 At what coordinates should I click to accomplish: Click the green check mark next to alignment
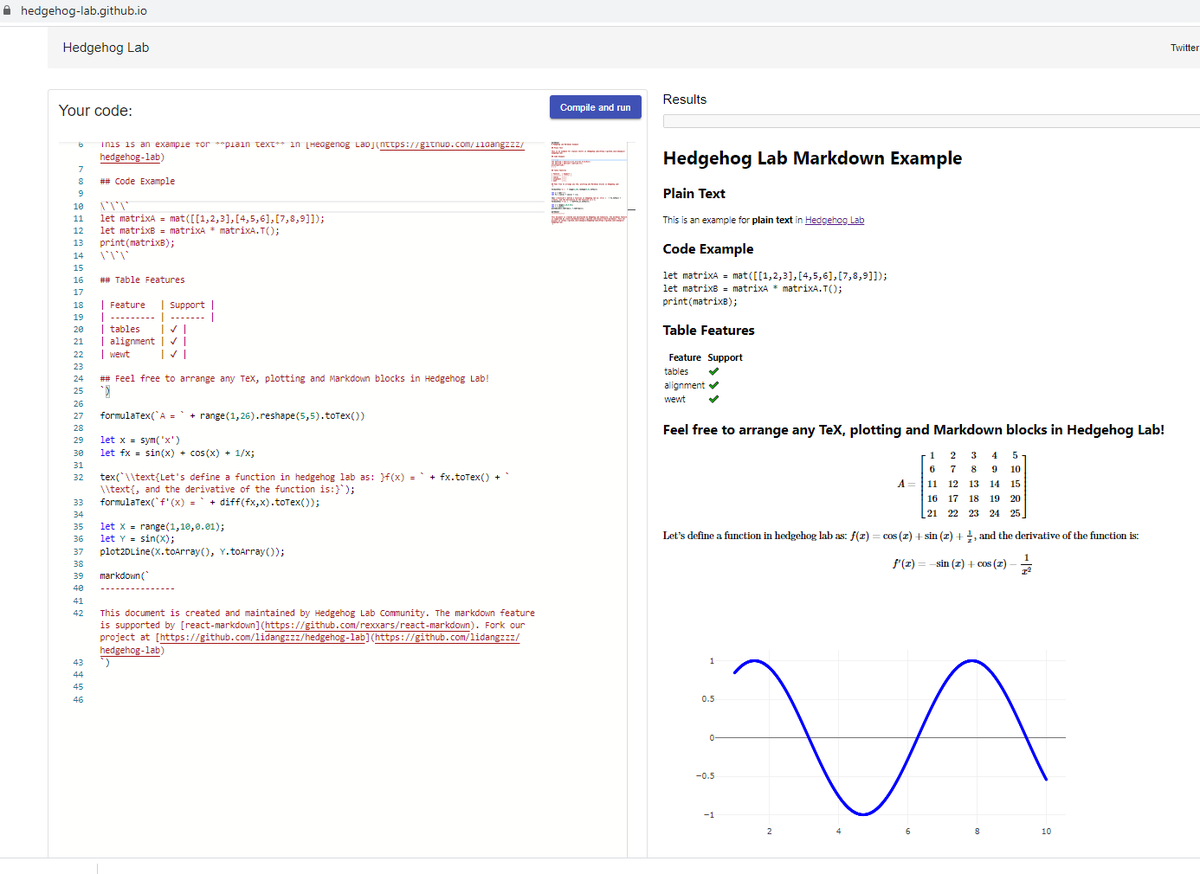pyautogui.click(x=712, y=386)
